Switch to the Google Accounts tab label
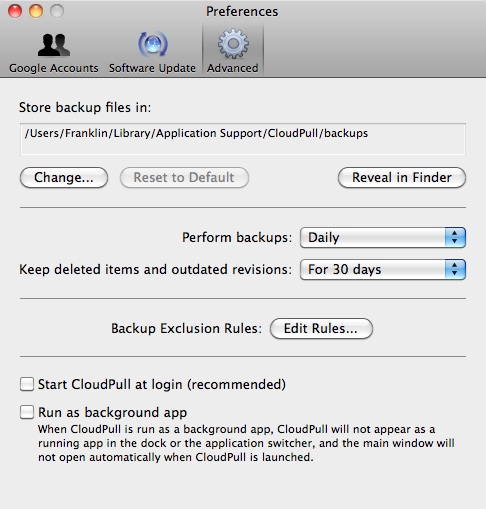 pyautogui.click(x=54, y=68)
